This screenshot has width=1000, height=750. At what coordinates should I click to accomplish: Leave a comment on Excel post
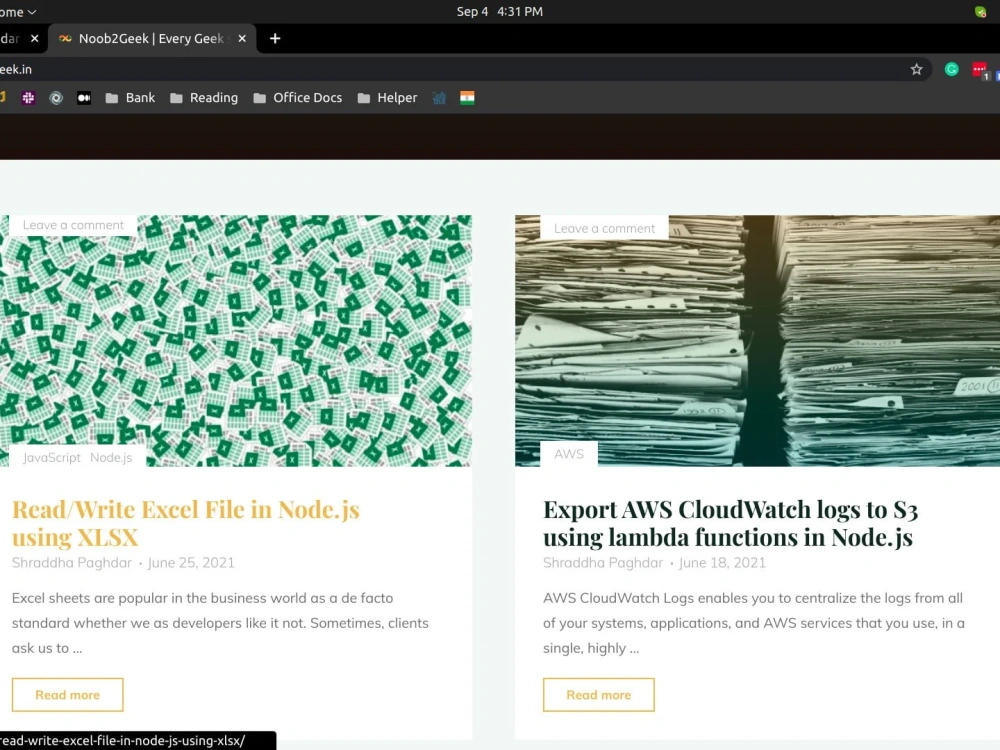click(x=73, y=225)
